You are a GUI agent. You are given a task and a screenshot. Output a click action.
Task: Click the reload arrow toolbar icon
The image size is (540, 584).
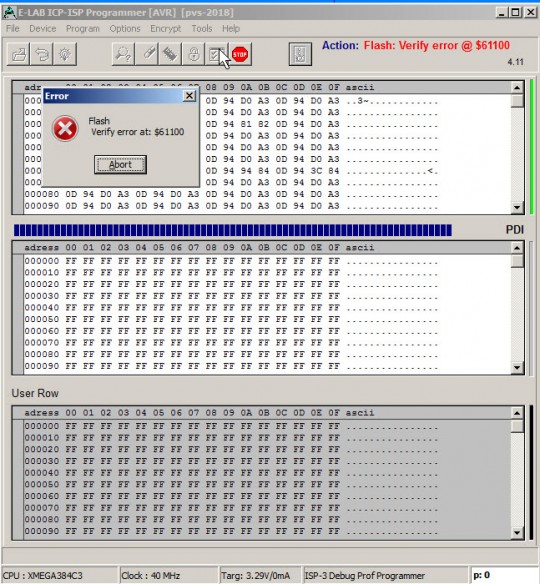[41, 54]
